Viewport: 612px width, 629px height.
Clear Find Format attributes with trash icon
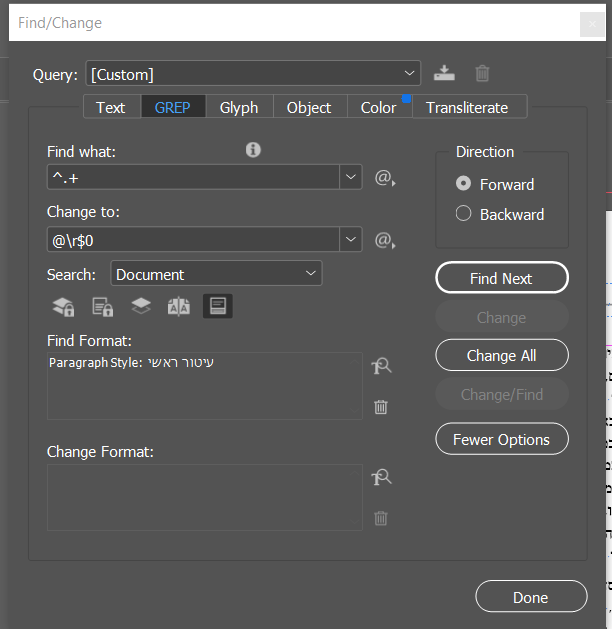coord(381,407)
